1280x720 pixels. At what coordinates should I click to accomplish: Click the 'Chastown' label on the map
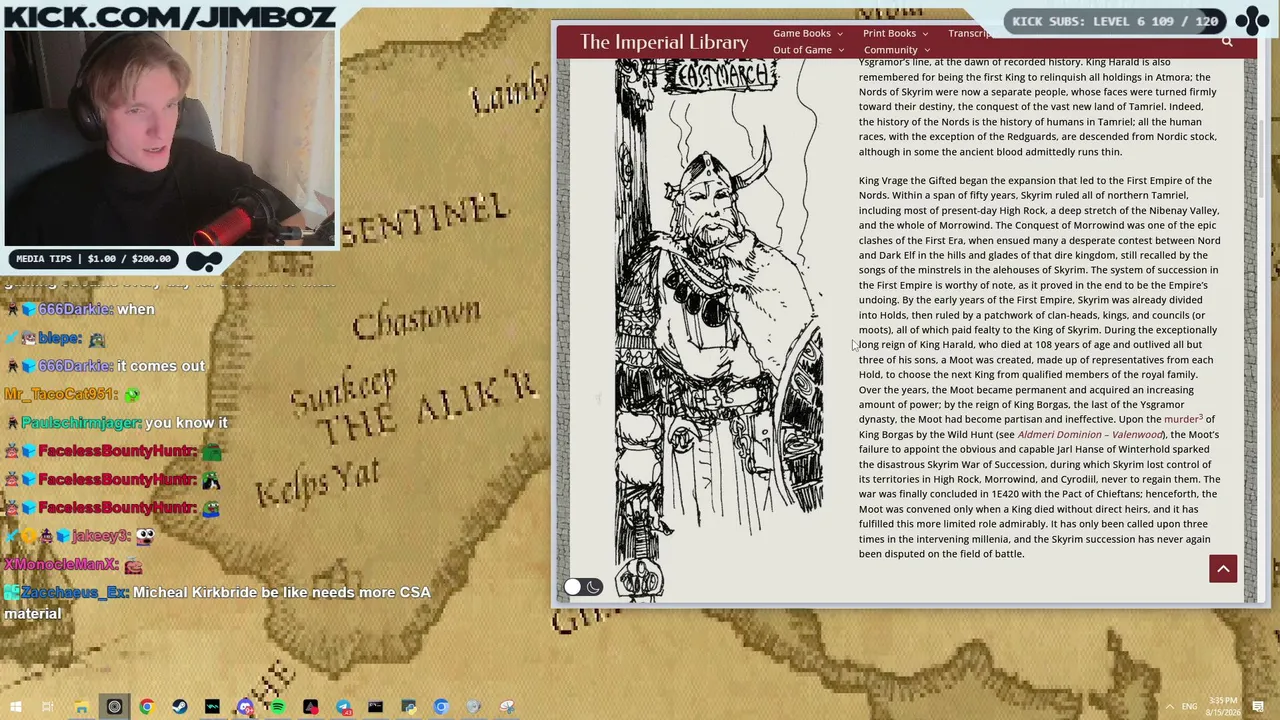(x=416, y=320)
